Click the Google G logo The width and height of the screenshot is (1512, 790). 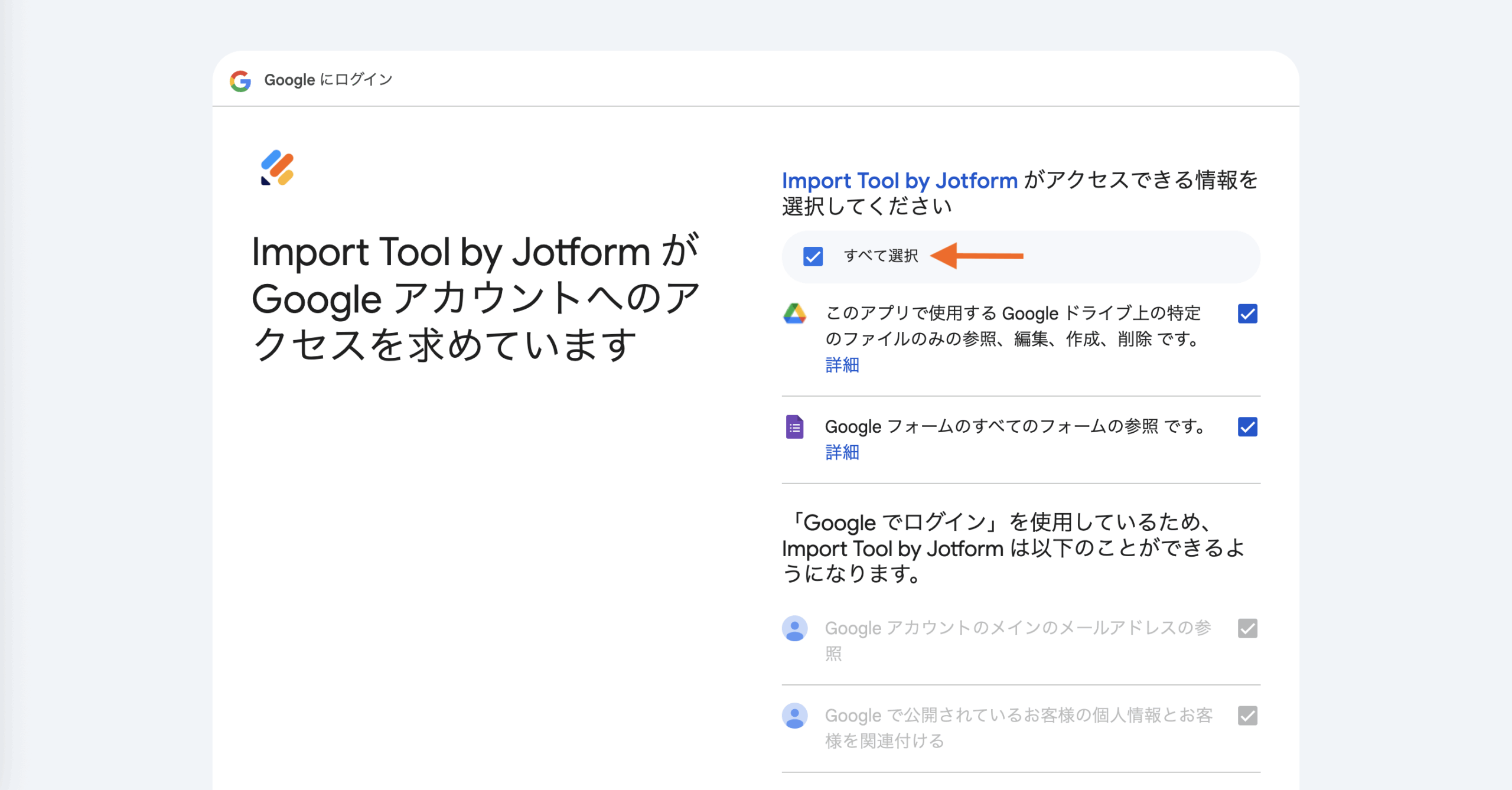240,80
